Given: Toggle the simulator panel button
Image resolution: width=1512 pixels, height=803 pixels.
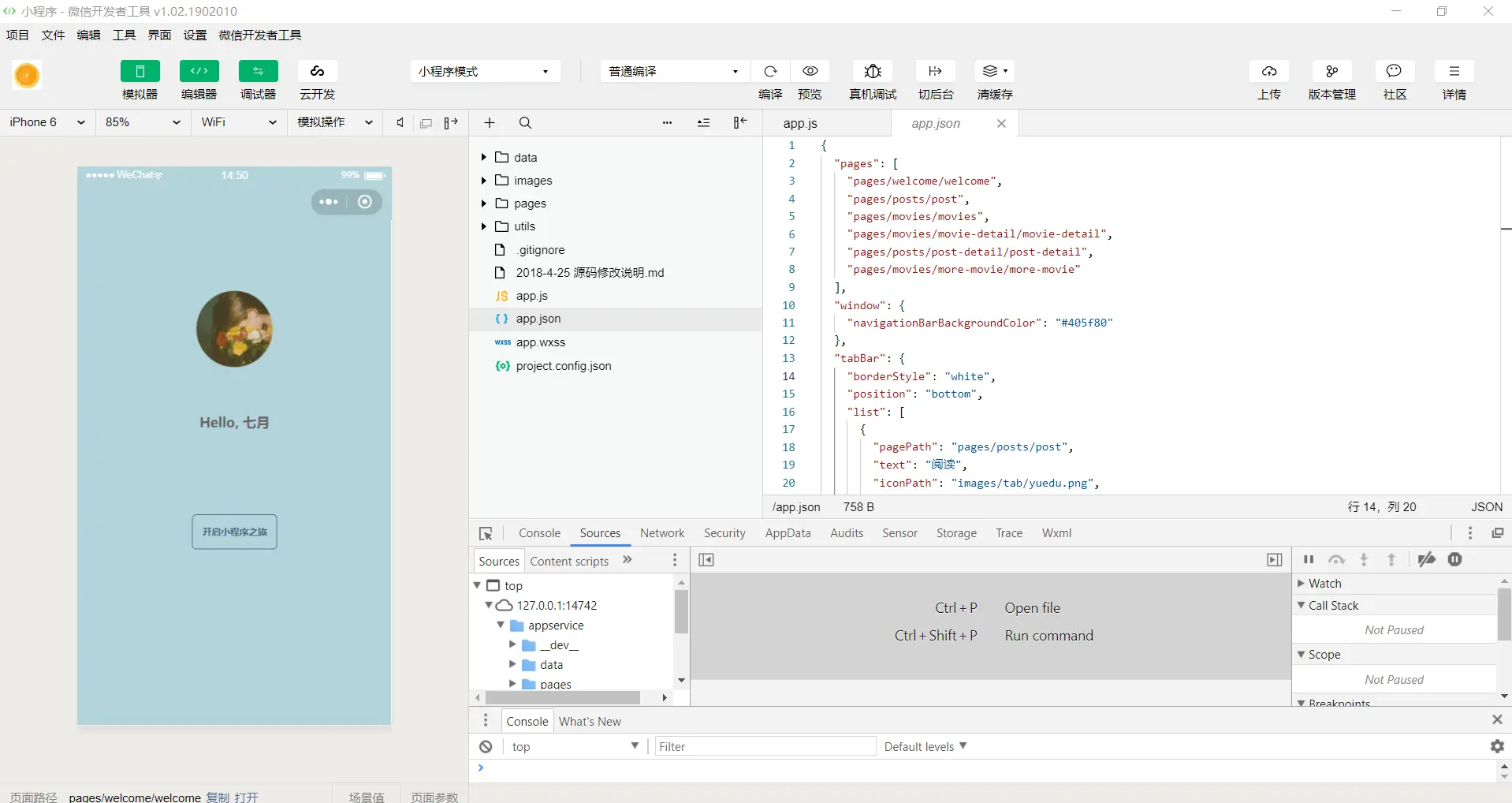Looking at the screenshot, I should tap(140, 71).
